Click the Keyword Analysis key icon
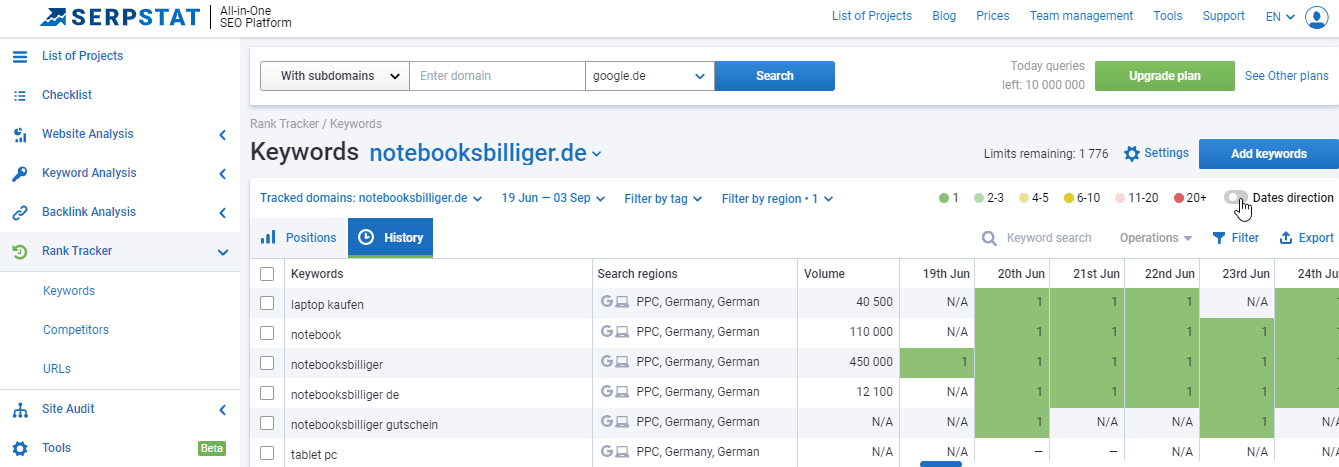This screenshot has width=1339, height=467. tap(20, 173)
